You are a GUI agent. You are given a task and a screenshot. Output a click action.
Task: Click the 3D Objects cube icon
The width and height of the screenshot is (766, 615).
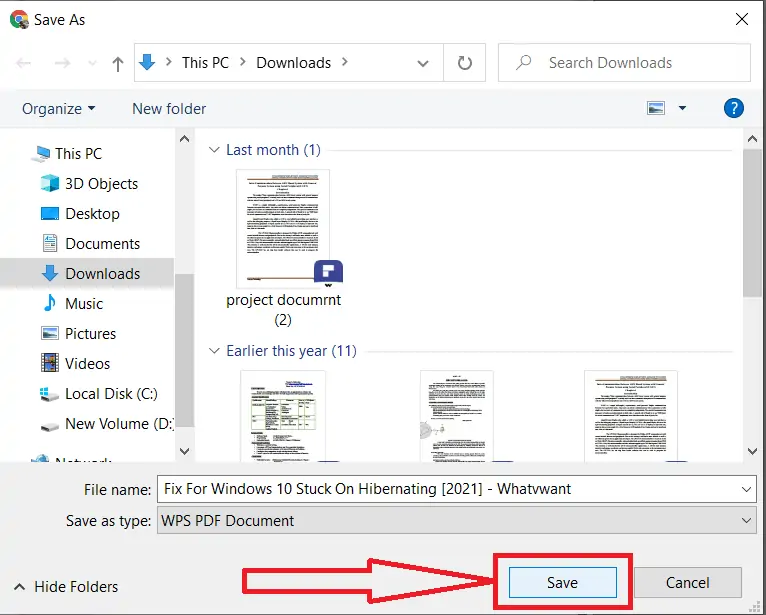point(49,183)
